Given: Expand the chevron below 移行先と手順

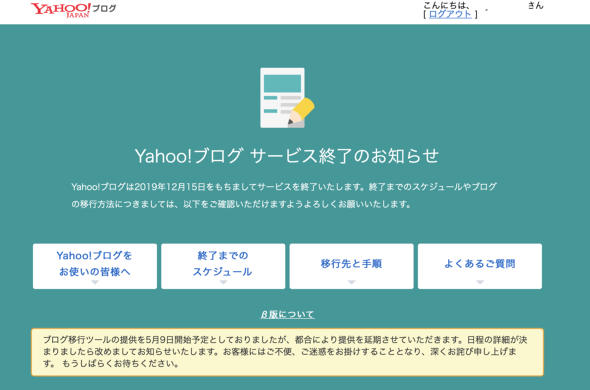Looking at the screenshot, I should (351, 282).
